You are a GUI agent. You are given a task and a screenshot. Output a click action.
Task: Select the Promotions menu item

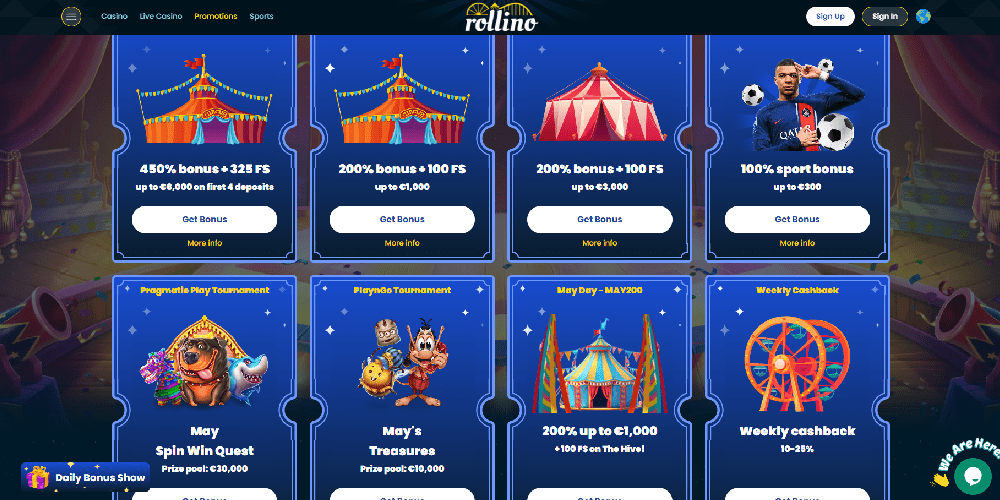(x=216, y=17)
